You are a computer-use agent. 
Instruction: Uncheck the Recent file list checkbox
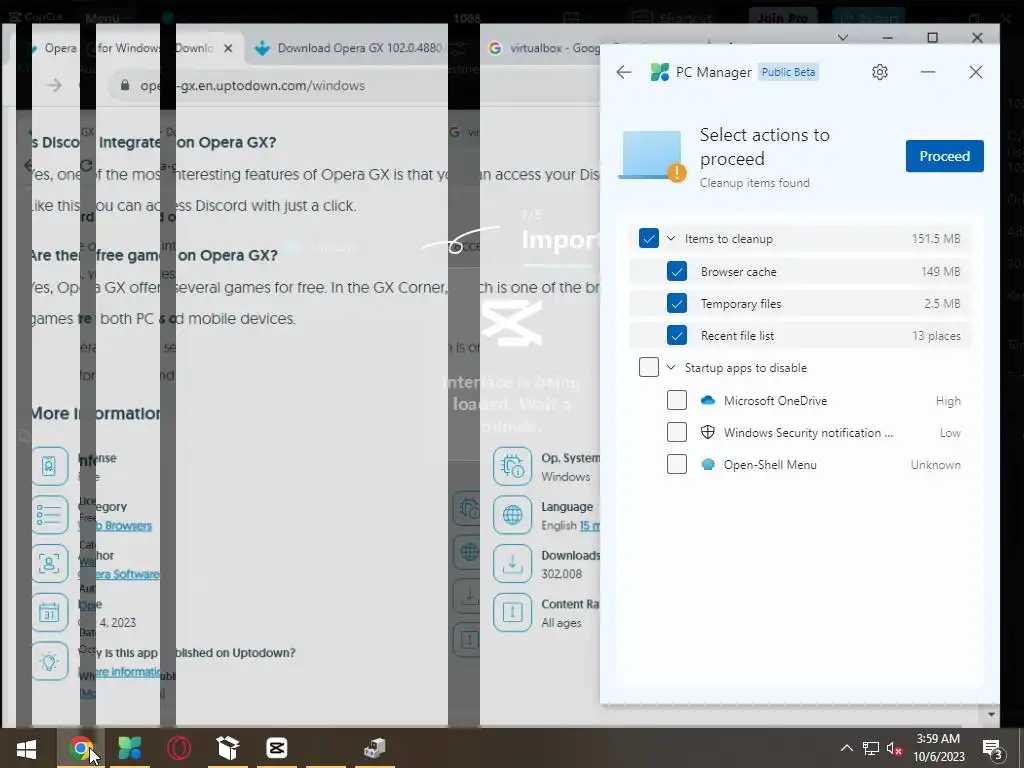(x=677, y=335)
